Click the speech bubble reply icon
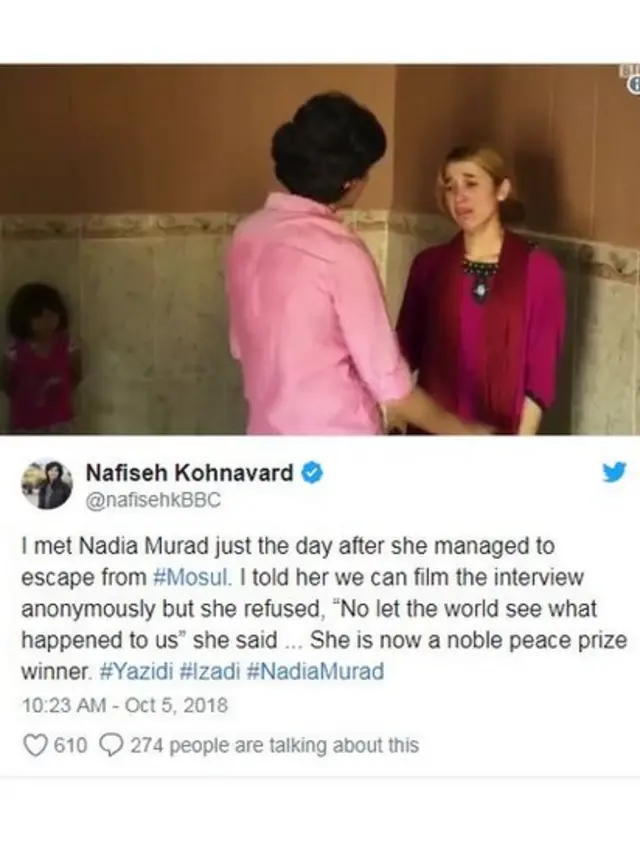The image size is (640, 852). 112,746
